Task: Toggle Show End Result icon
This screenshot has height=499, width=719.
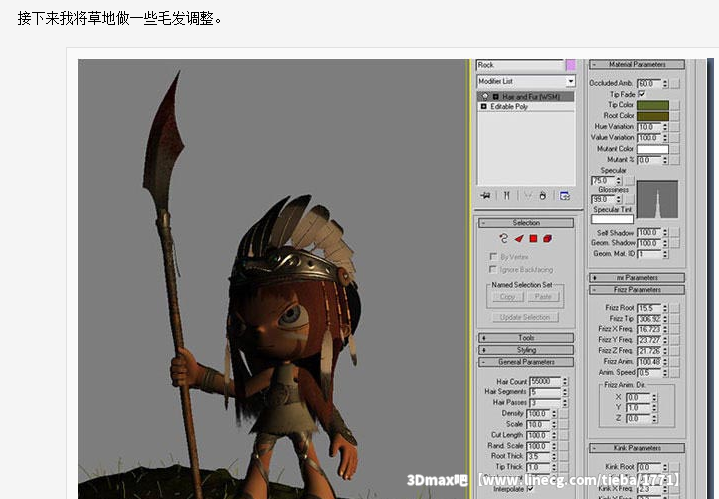Action: 506,196
